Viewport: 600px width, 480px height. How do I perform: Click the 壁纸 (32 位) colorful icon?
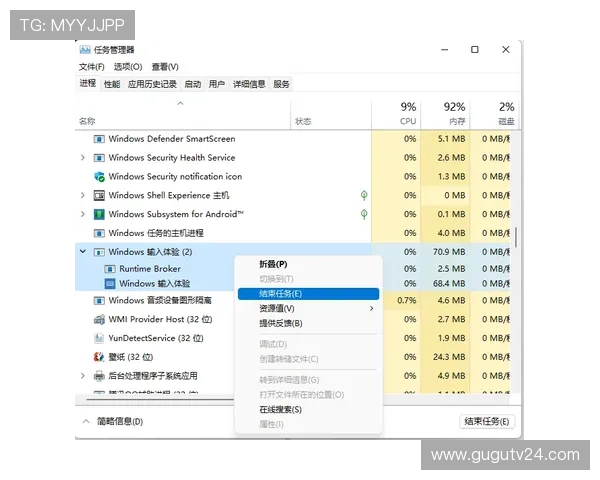[x=99, y=357]
